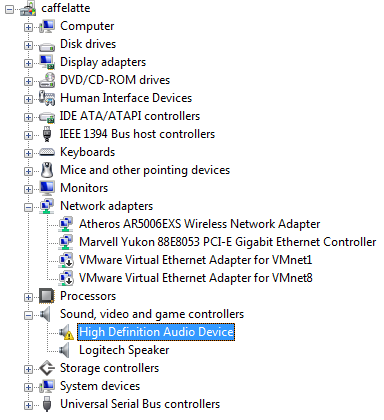The width and height of the screenshot is (384, 420).
Task: Select the Logitech Speaker device
Action: [124, 350]
